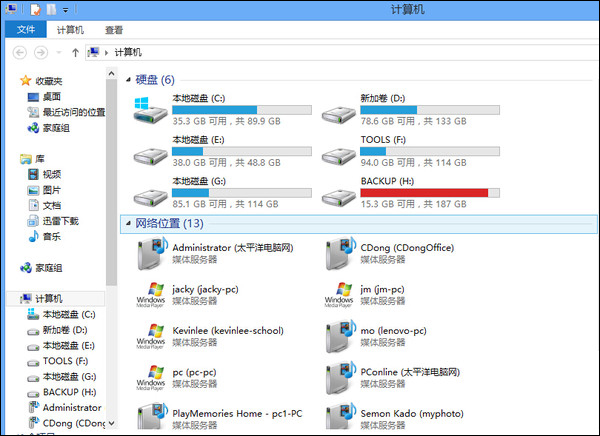The image size is (600, 436).
Task: Select the 新加卷 (D:) drive icon
Action: [x=339, y=114]
